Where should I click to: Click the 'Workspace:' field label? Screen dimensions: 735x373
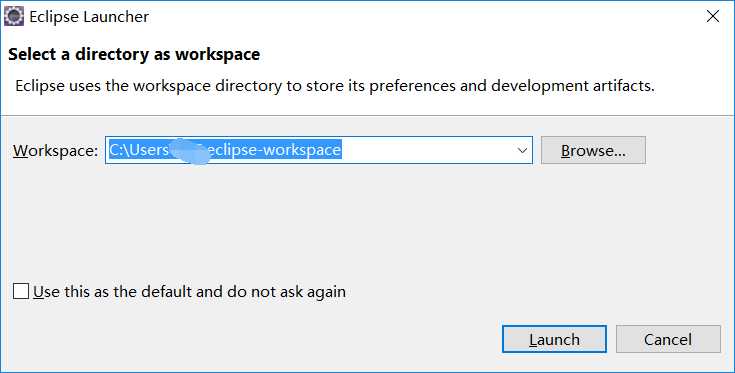click(x=55, y=150)
